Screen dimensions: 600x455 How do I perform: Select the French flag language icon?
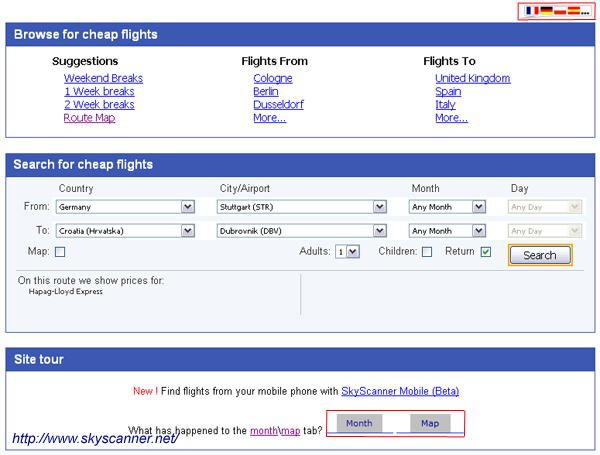click(x=532, y=11)
